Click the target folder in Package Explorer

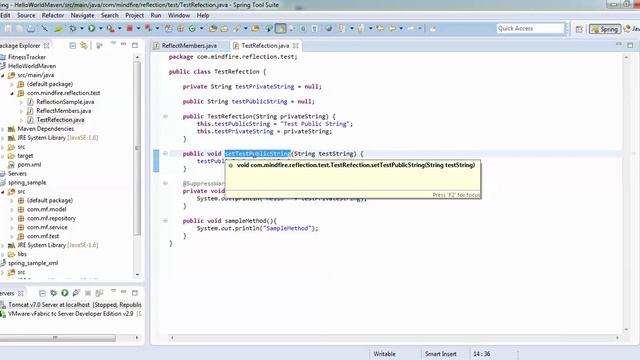coord(25,156)
